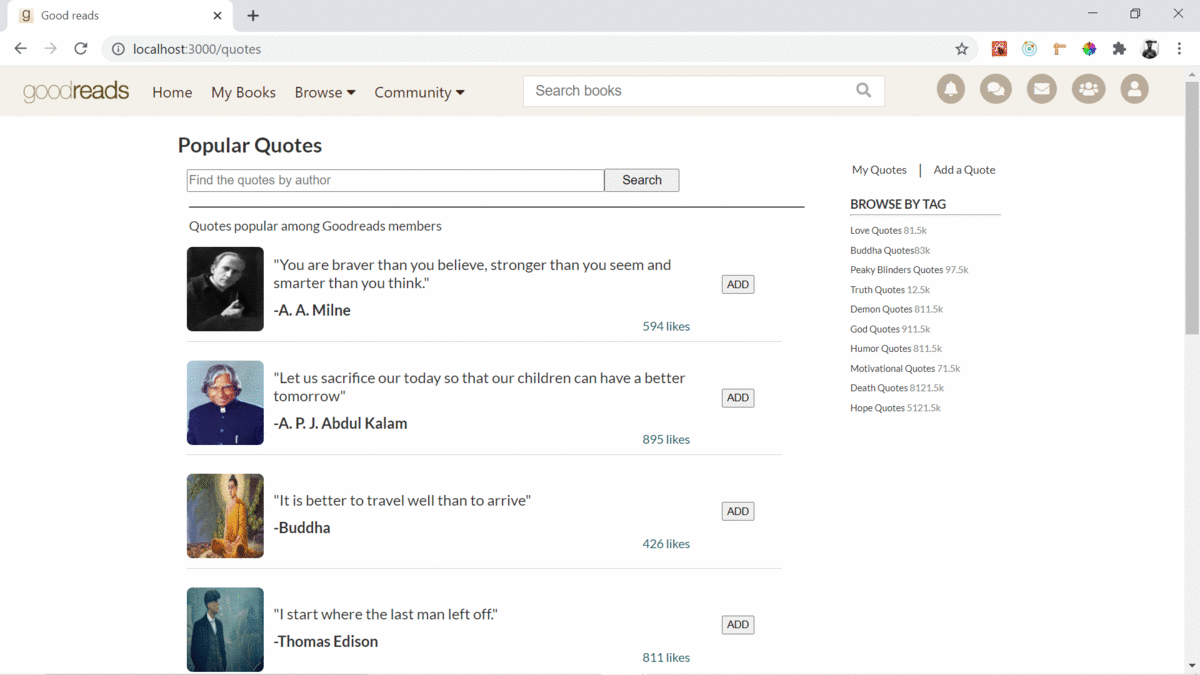Browse Peaky Blinders Quotes tag
The height and width of the screenshot is (675, 1200).
coord(909,270)
